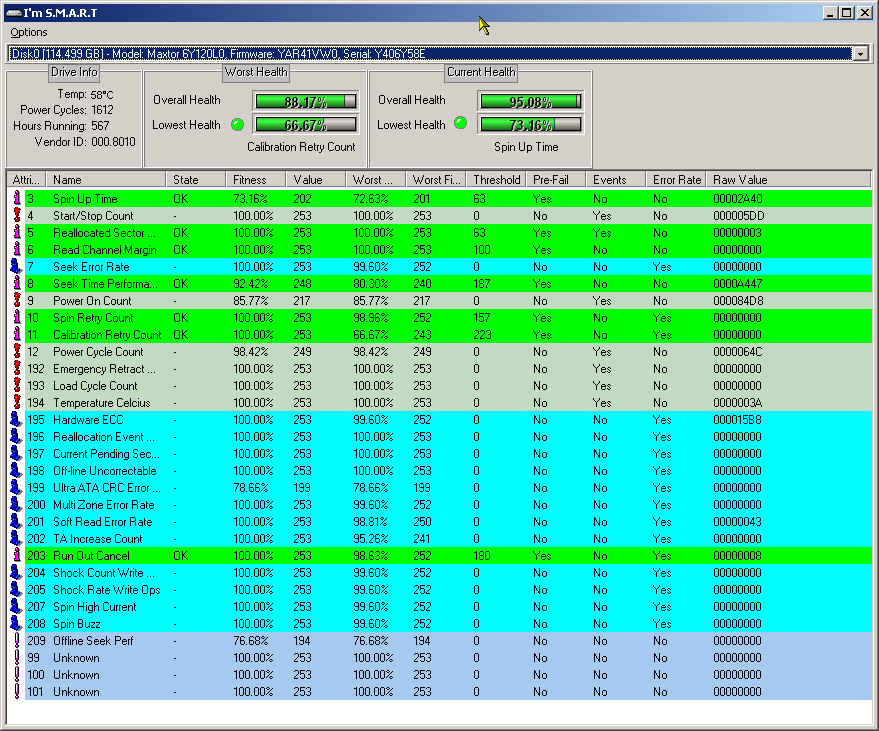Select the Off-line Uncorrectable row icon
Image resolution: width=879 pixels, height=731 pixels.
click(x=16, y=470)
